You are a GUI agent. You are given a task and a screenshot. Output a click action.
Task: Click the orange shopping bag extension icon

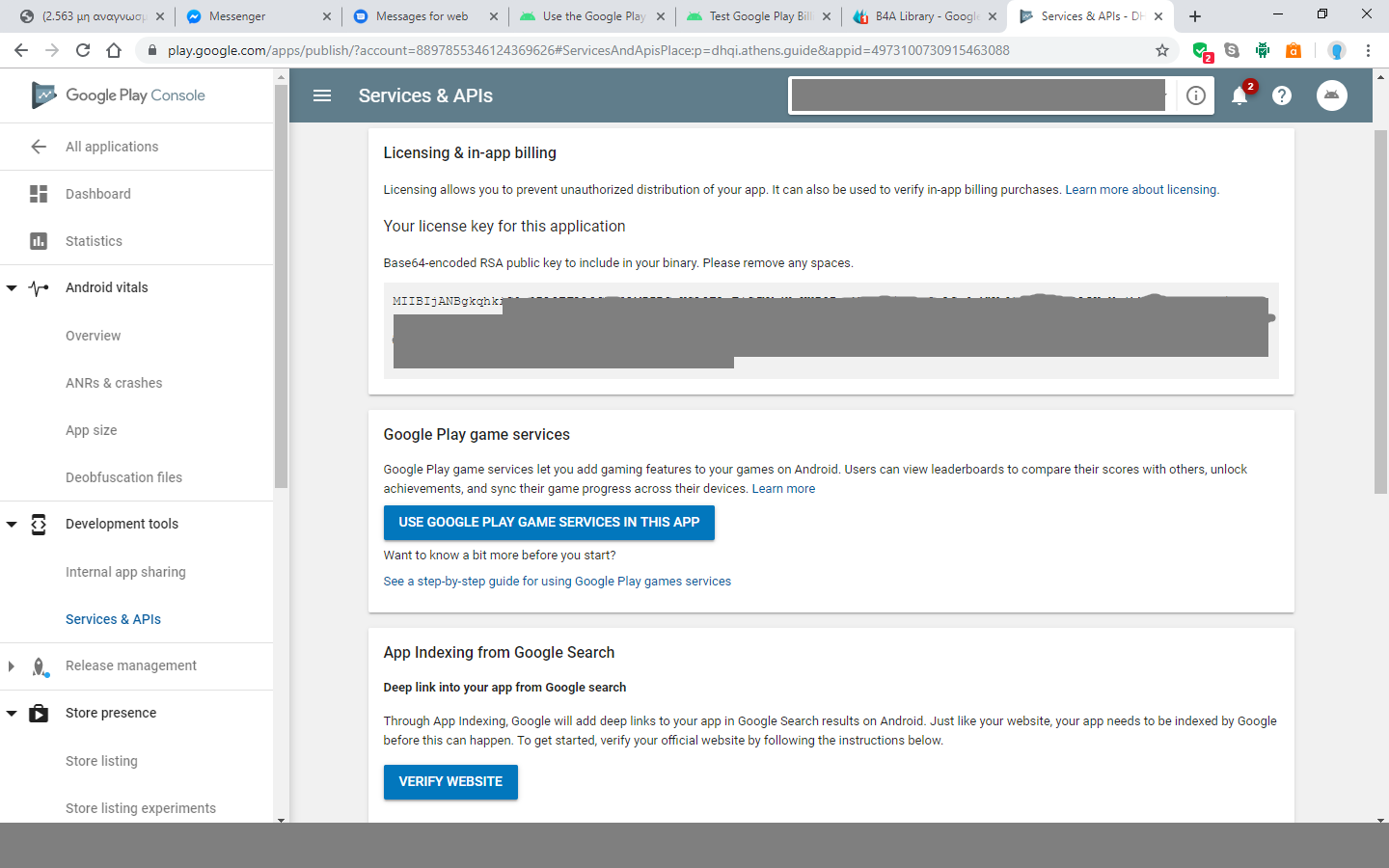1294,50
